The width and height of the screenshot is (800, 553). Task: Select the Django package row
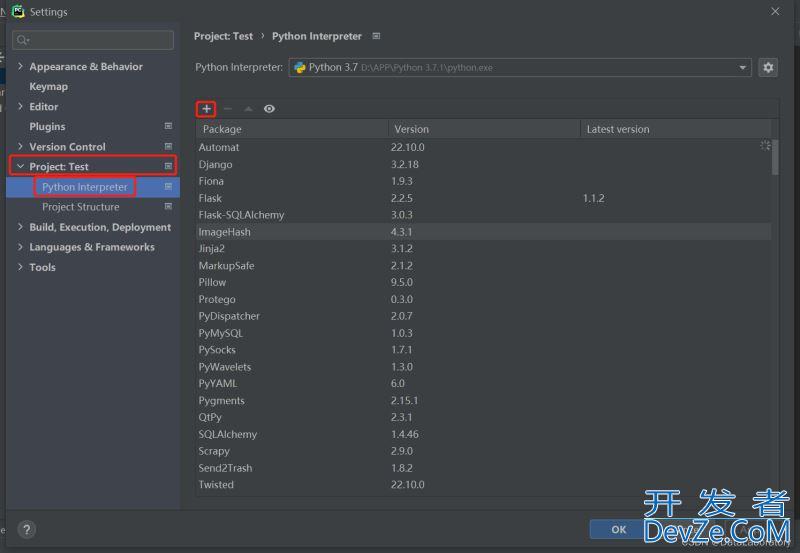[x=484, y=164]
